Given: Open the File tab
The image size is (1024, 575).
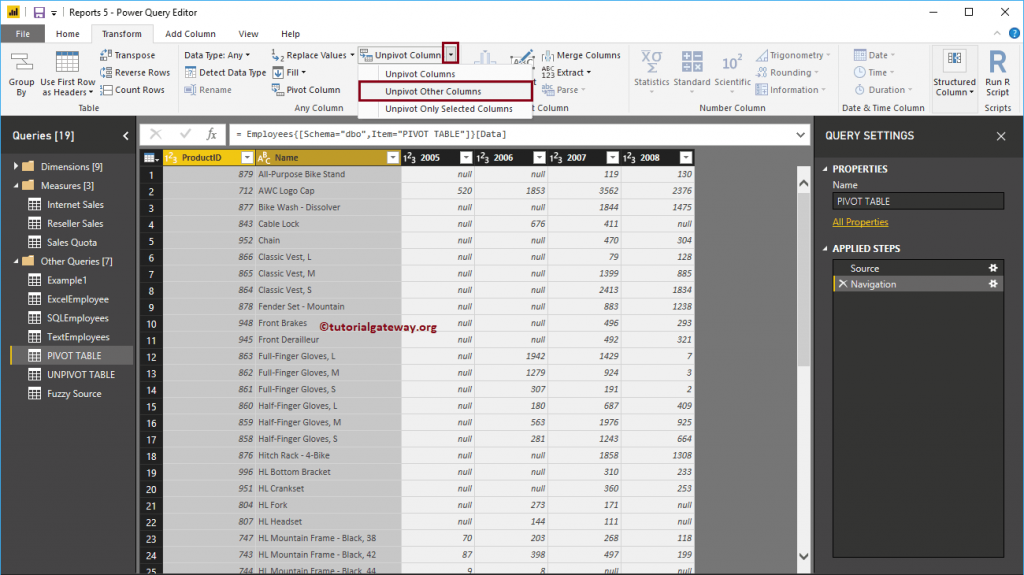Looking at the screenshot, I should click(23, 34).
